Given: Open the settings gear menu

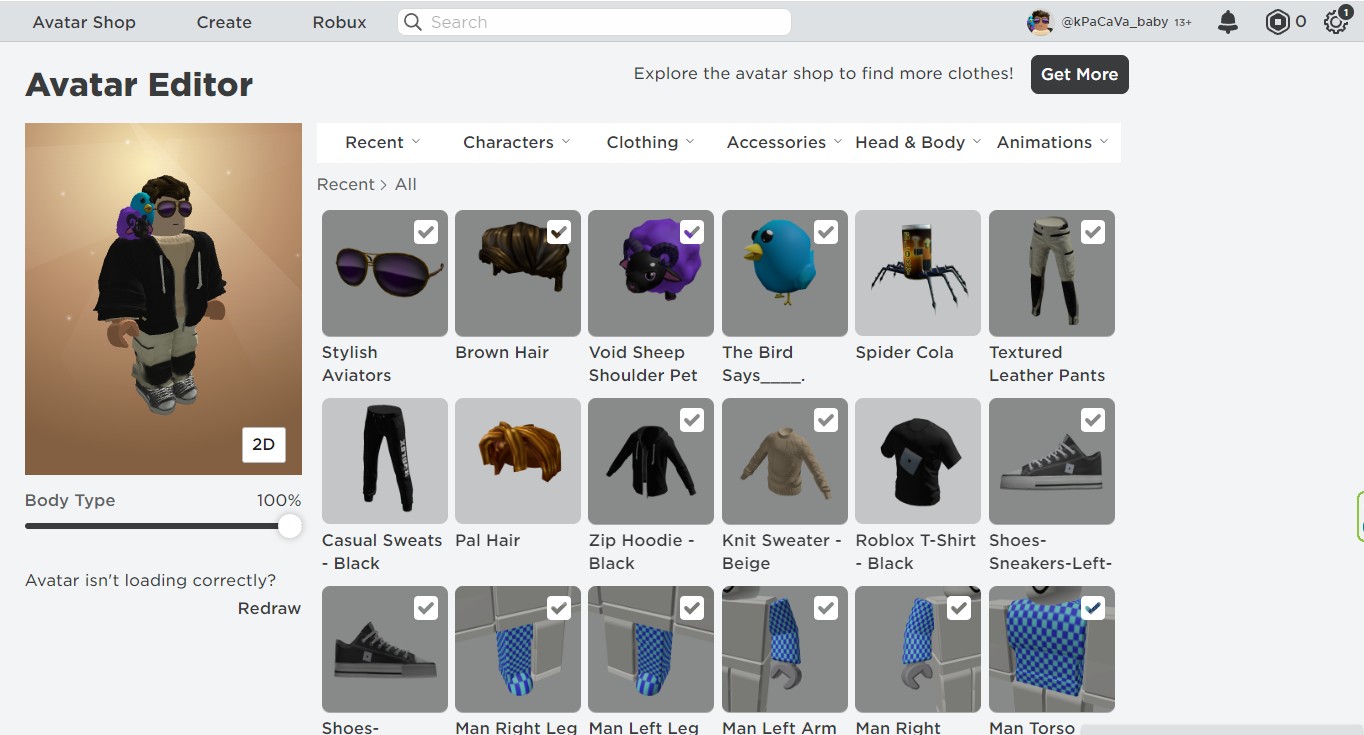Looking at the screenshot, I should (x=1336, y=22).
